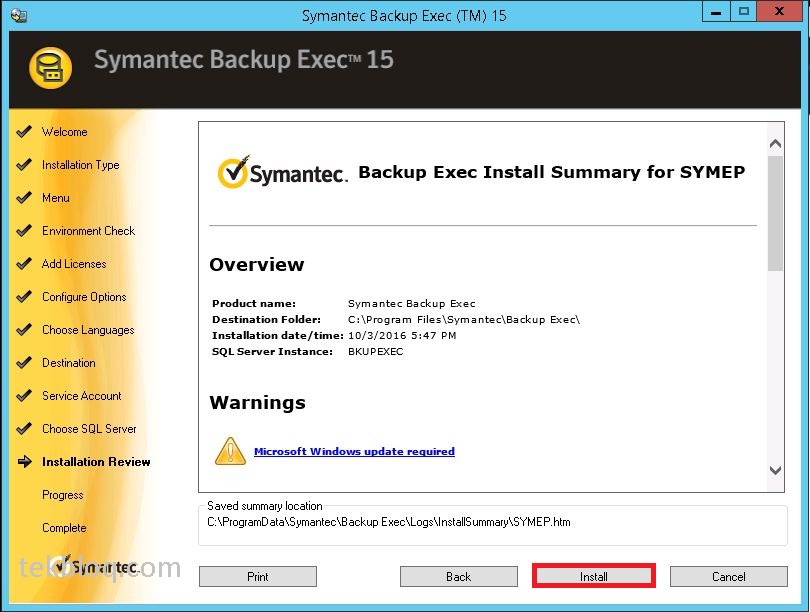Image resolution: width=810 pixels, height=612 pixels.
Task: Click the Symantec checkmark logo in summary
Action: [x=283, y=171]
